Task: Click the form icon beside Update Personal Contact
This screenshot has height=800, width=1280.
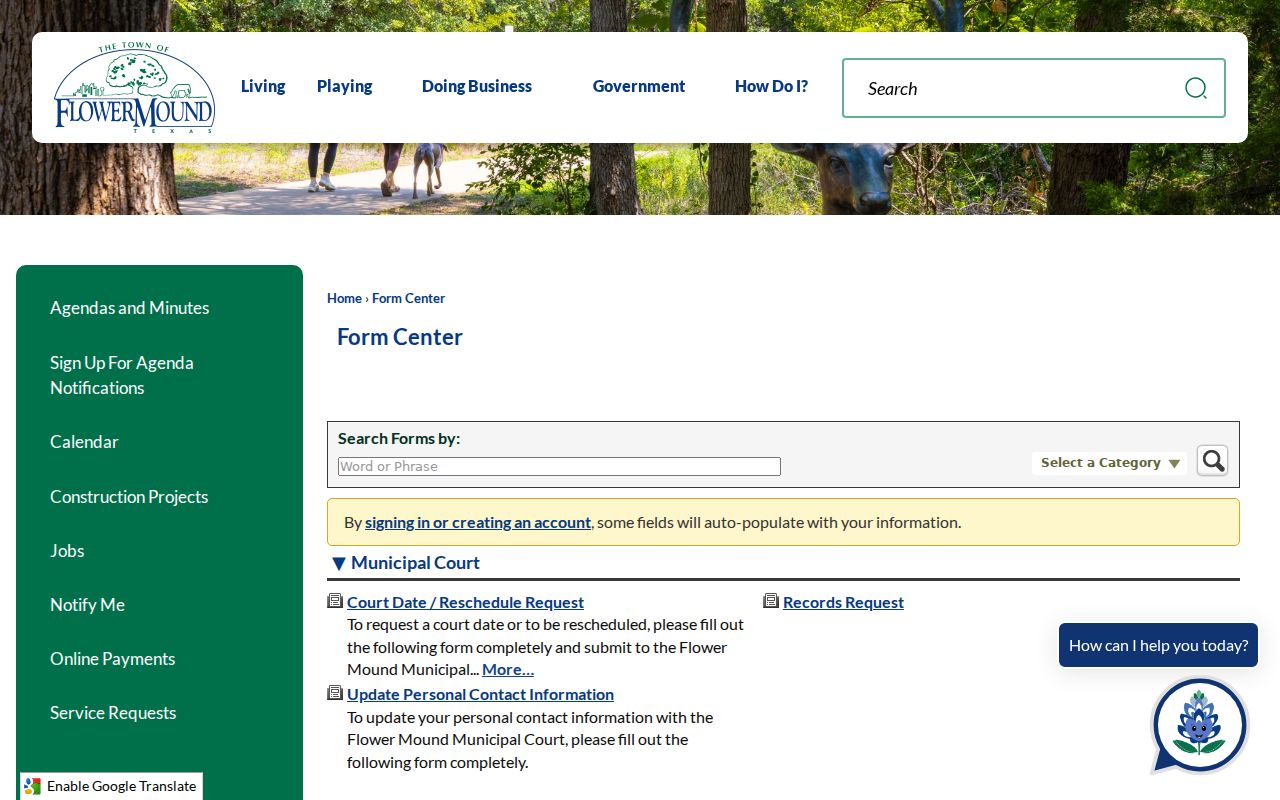Action: tap(335, 693)
